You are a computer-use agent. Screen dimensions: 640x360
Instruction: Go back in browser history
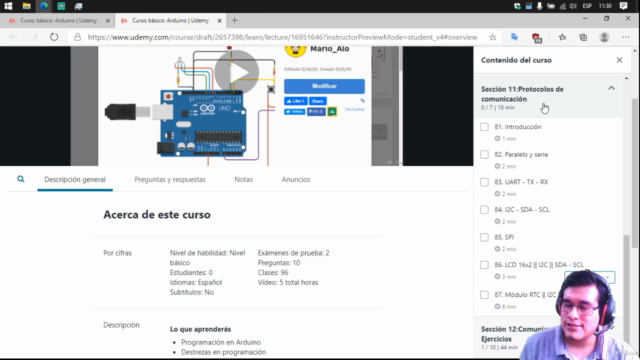(13, 37)
